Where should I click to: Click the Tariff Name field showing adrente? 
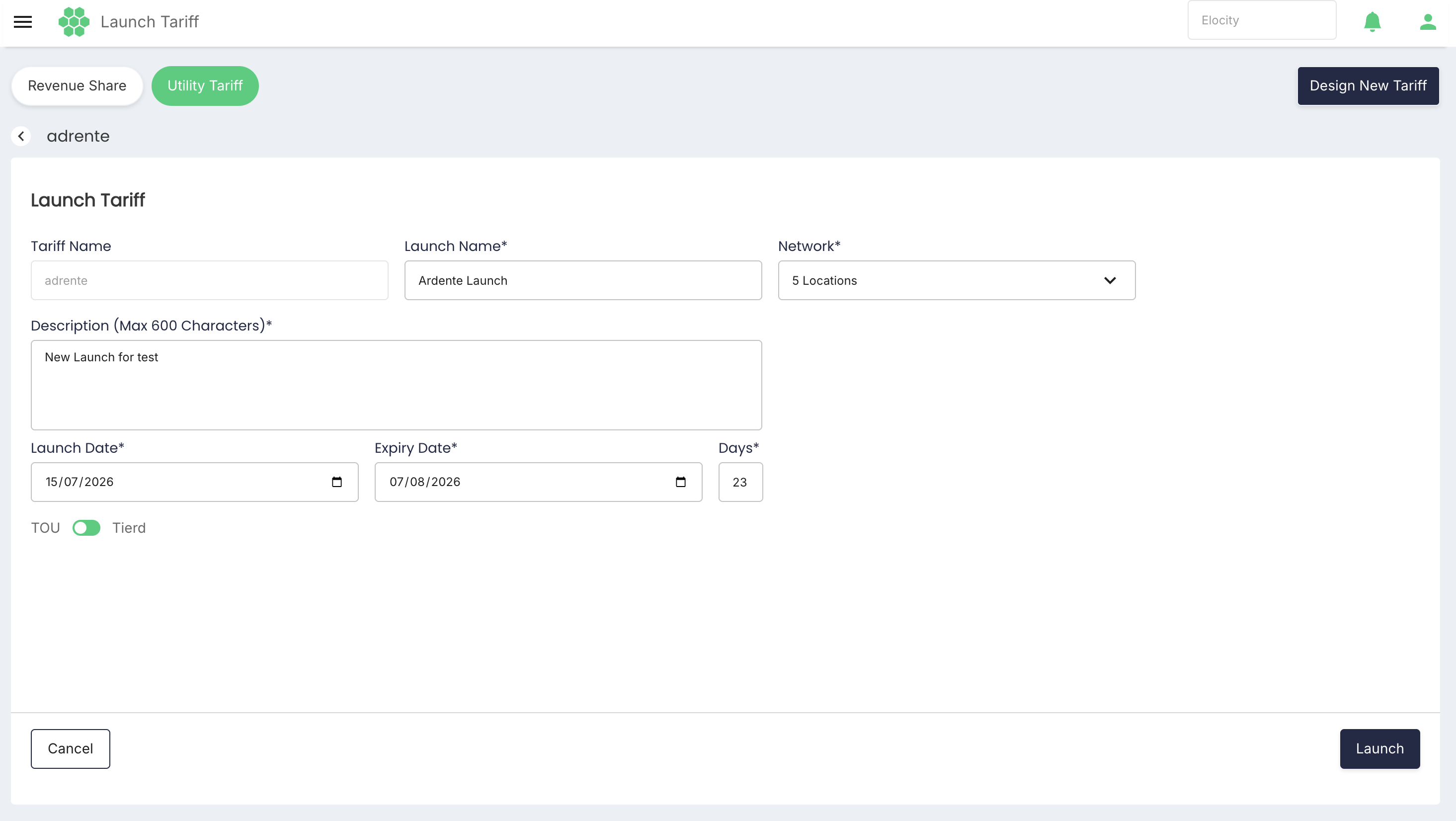[x=210, y=280]
